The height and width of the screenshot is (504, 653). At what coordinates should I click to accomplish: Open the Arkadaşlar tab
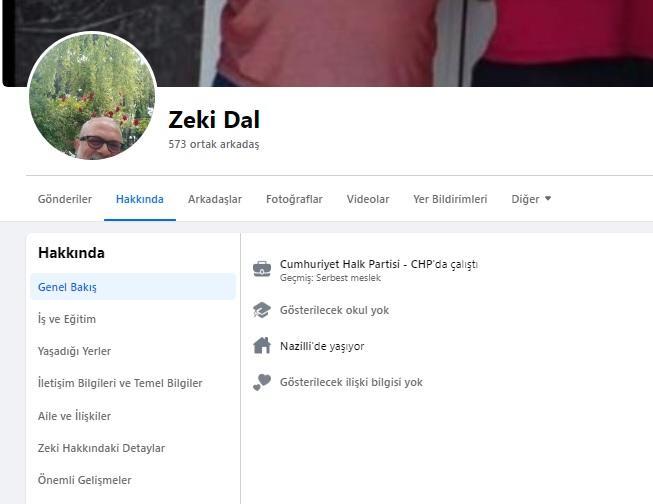pyautogui.click(x=215, y=199)
